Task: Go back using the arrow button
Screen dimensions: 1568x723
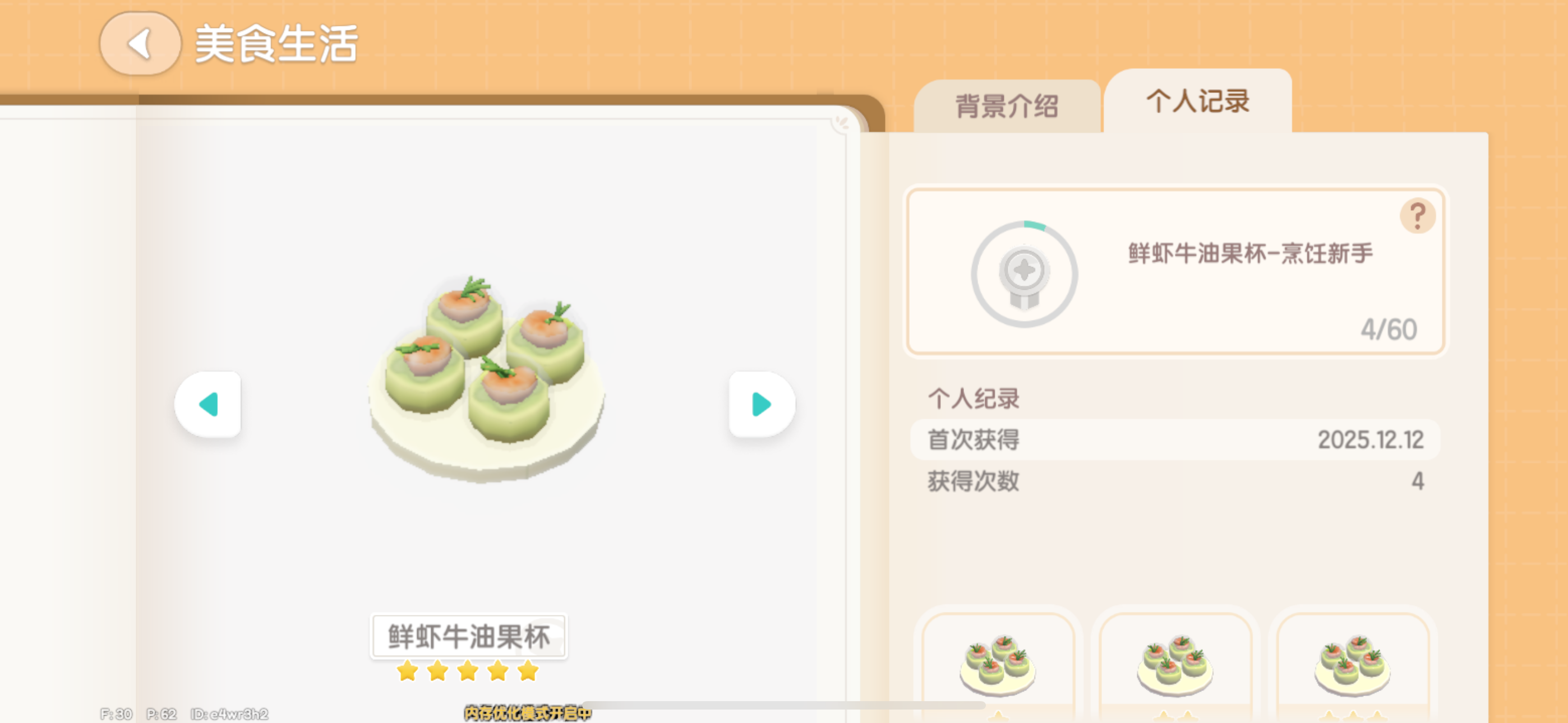Action: pyautogui.click(x=140, y=44)
